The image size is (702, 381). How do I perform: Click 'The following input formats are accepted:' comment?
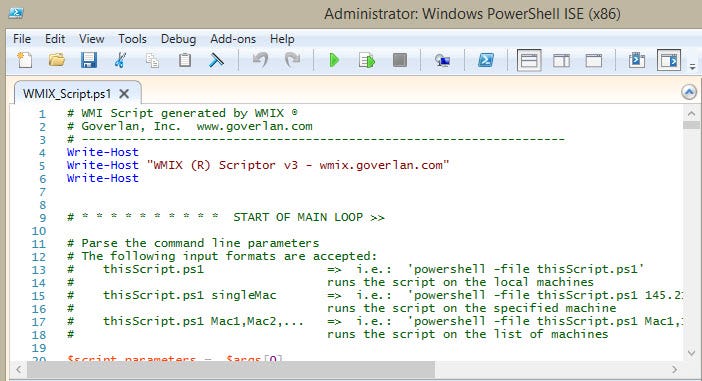pos(229,256)
